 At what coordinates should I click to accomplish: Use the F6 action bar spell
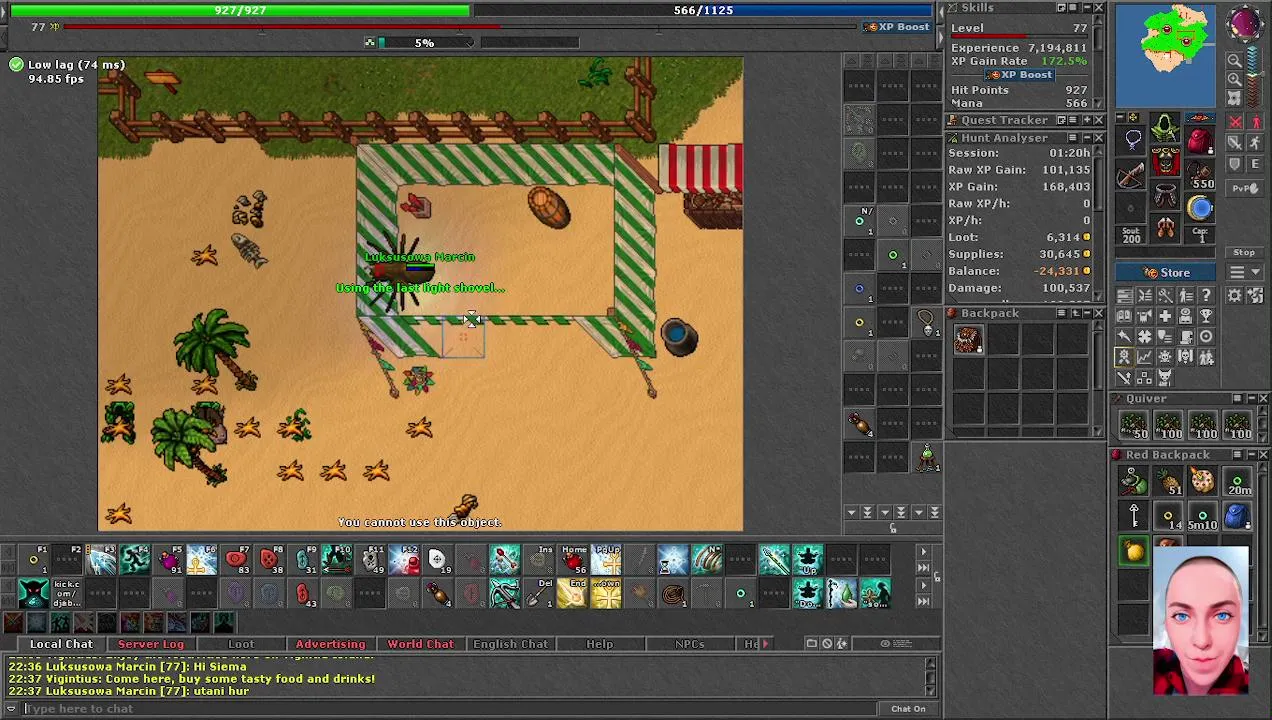(202, 559)
